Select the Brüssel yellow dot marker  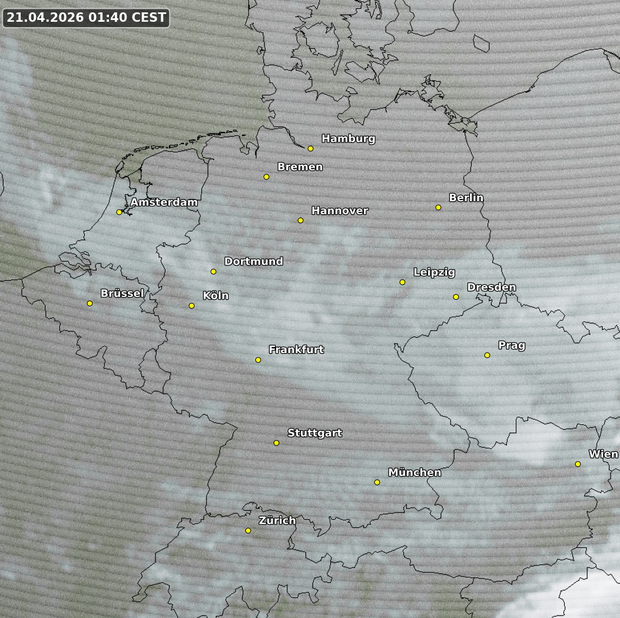[x=90, y=303]
